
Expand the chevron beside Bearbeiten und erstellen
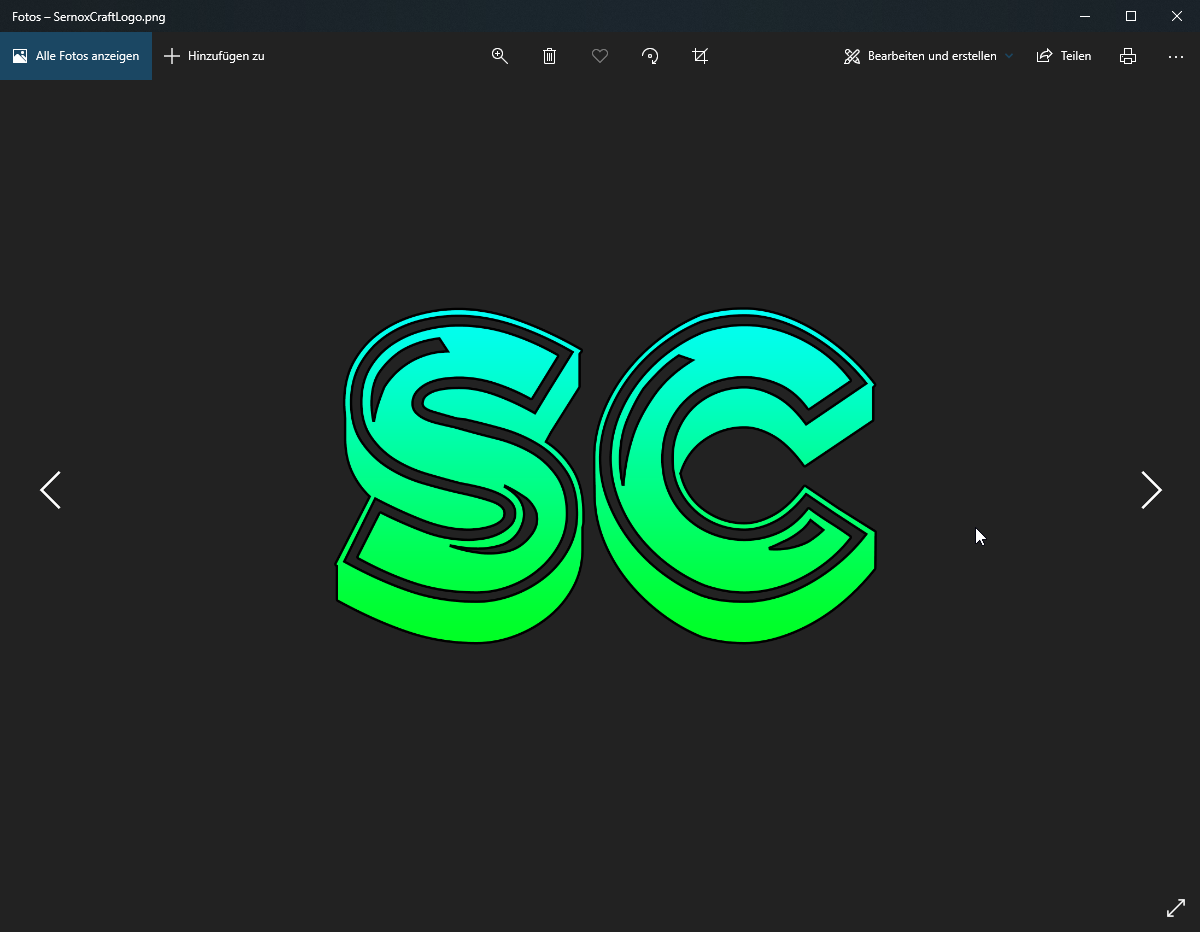(1009, 57)
